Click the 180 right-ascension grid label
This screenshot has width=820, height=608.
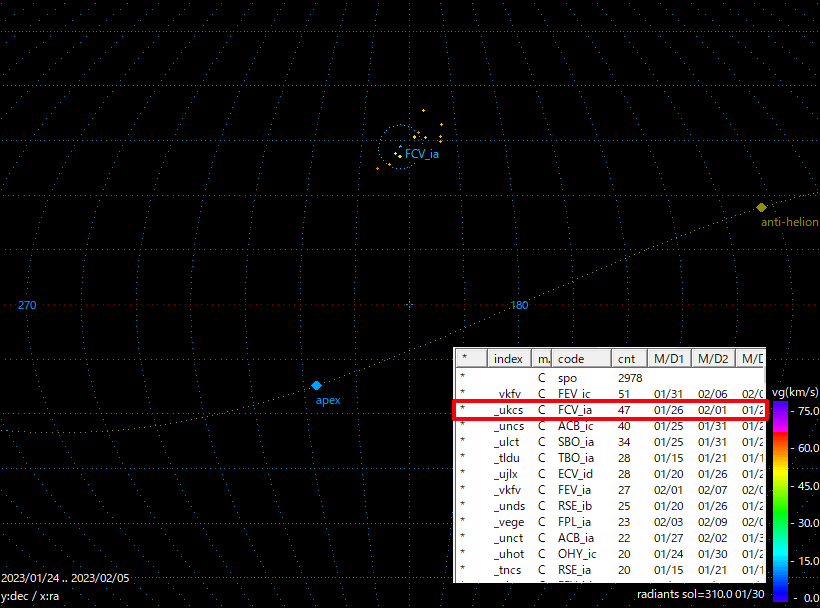pos(519,305)
